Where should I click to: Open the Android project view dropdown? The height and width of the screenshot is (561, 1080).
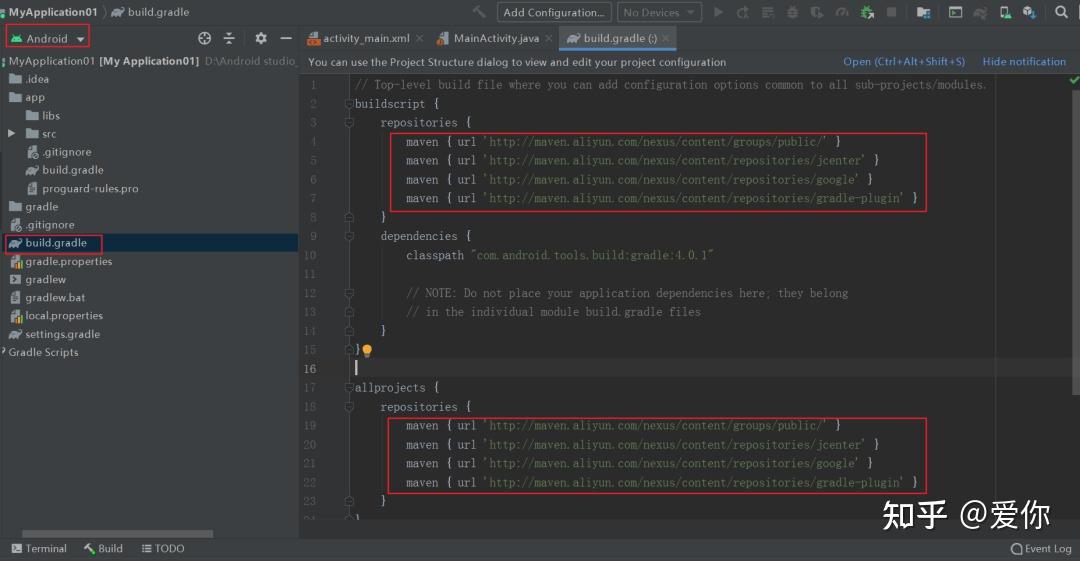(47, 38)
